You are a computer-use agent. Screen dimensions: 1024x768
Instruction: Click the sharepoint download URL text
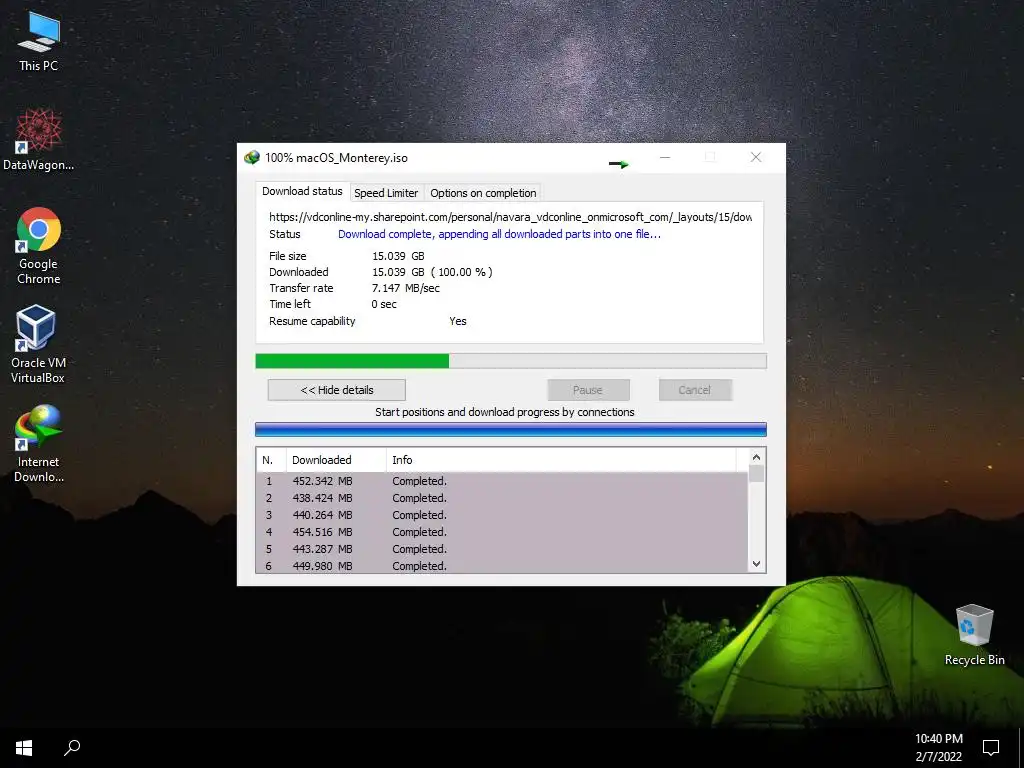coord(511,217)
